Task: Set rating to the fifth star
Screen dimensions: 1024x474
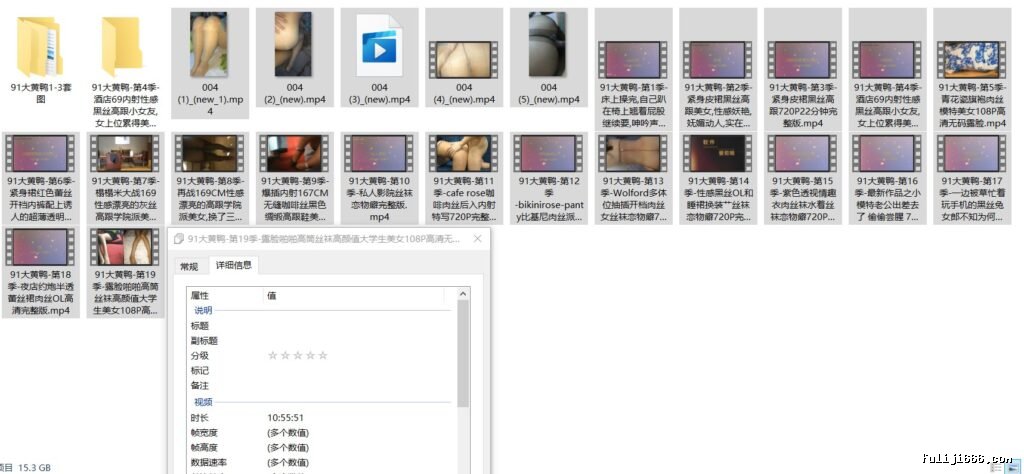Action: coord(323,356)
